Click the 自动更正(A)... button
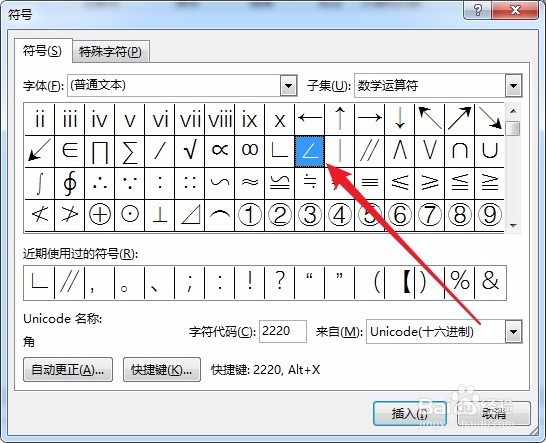This screenshot has width=546, height=443. tap(68, 370)
